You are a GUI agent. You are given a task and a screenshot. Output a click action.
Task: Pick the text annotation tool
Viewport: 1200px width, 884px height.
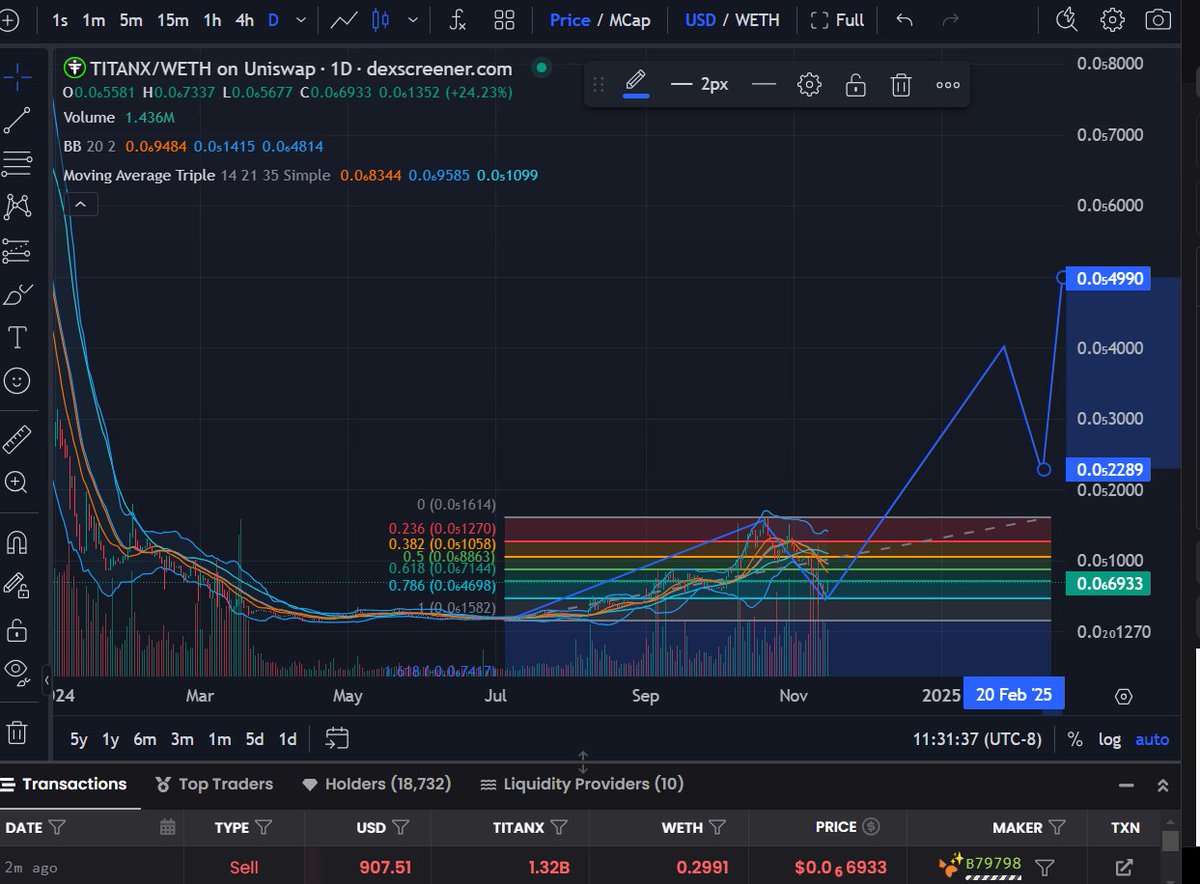pos(18,337)
